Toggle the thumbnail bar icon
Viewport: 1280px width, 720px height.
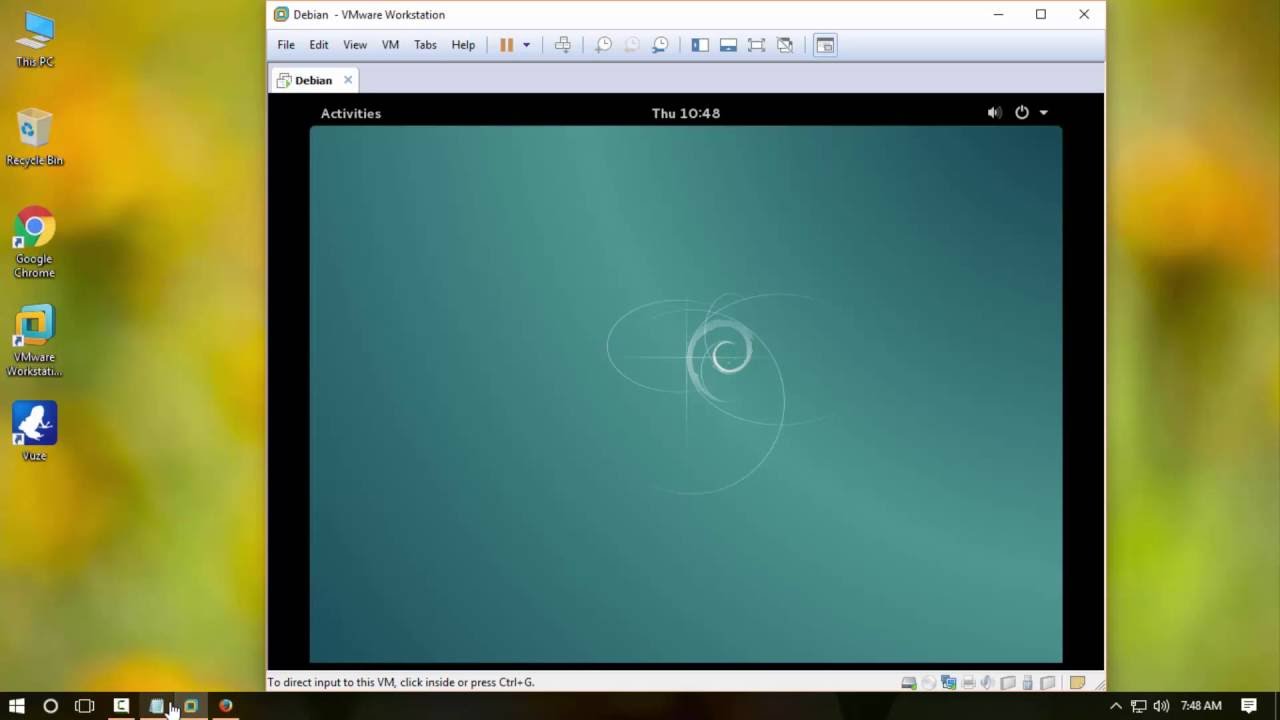728,45
